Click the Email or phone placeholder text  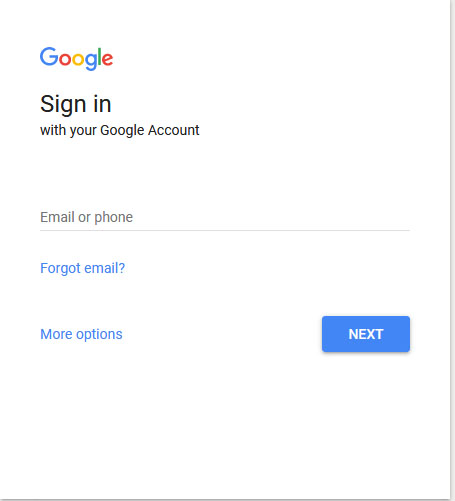pyautogui.click(x=86, y=217)
